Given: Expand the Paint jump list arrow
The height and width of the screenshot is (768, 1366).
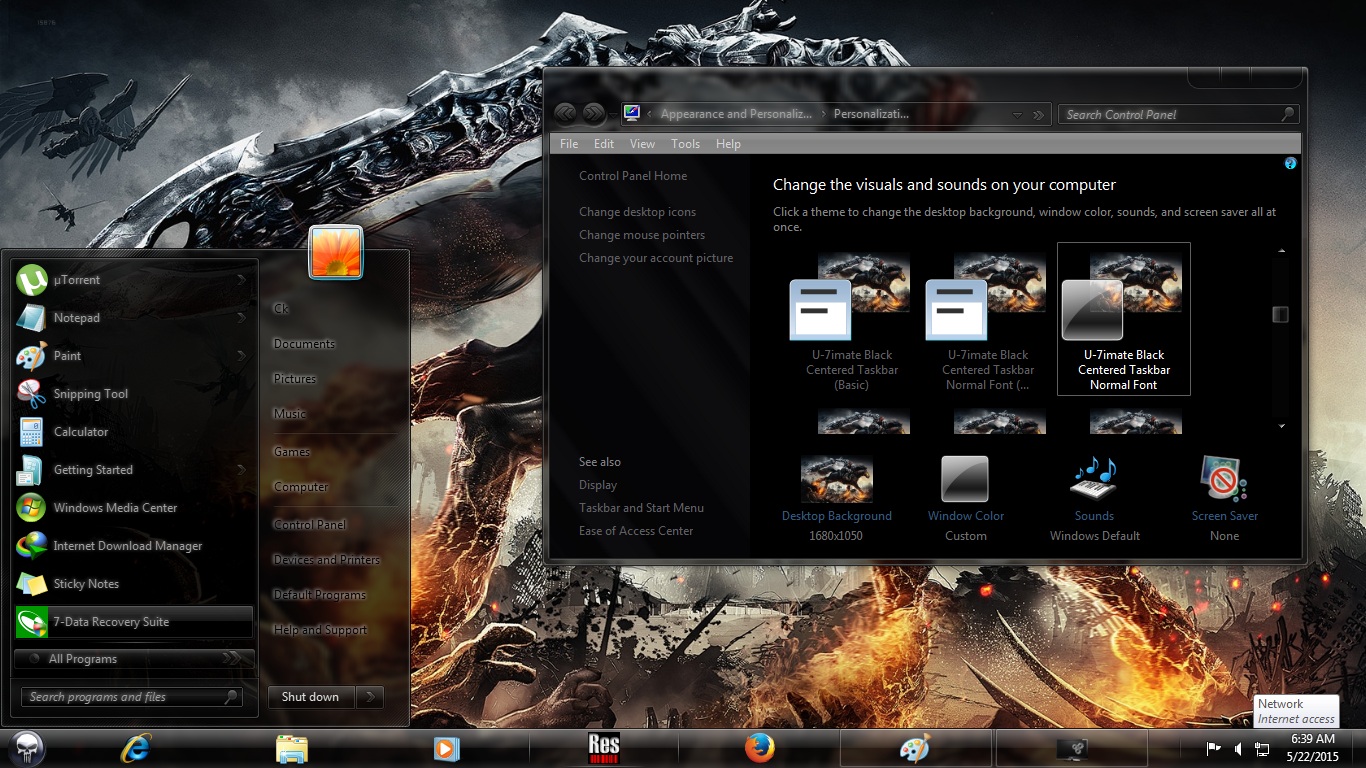Looking at the screenshot, I should pyautogui.click(x=242, y=356).
